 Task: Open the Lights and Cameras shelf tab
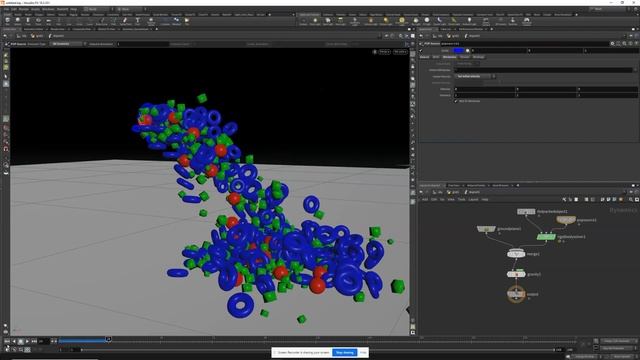(x=309, y=15)
